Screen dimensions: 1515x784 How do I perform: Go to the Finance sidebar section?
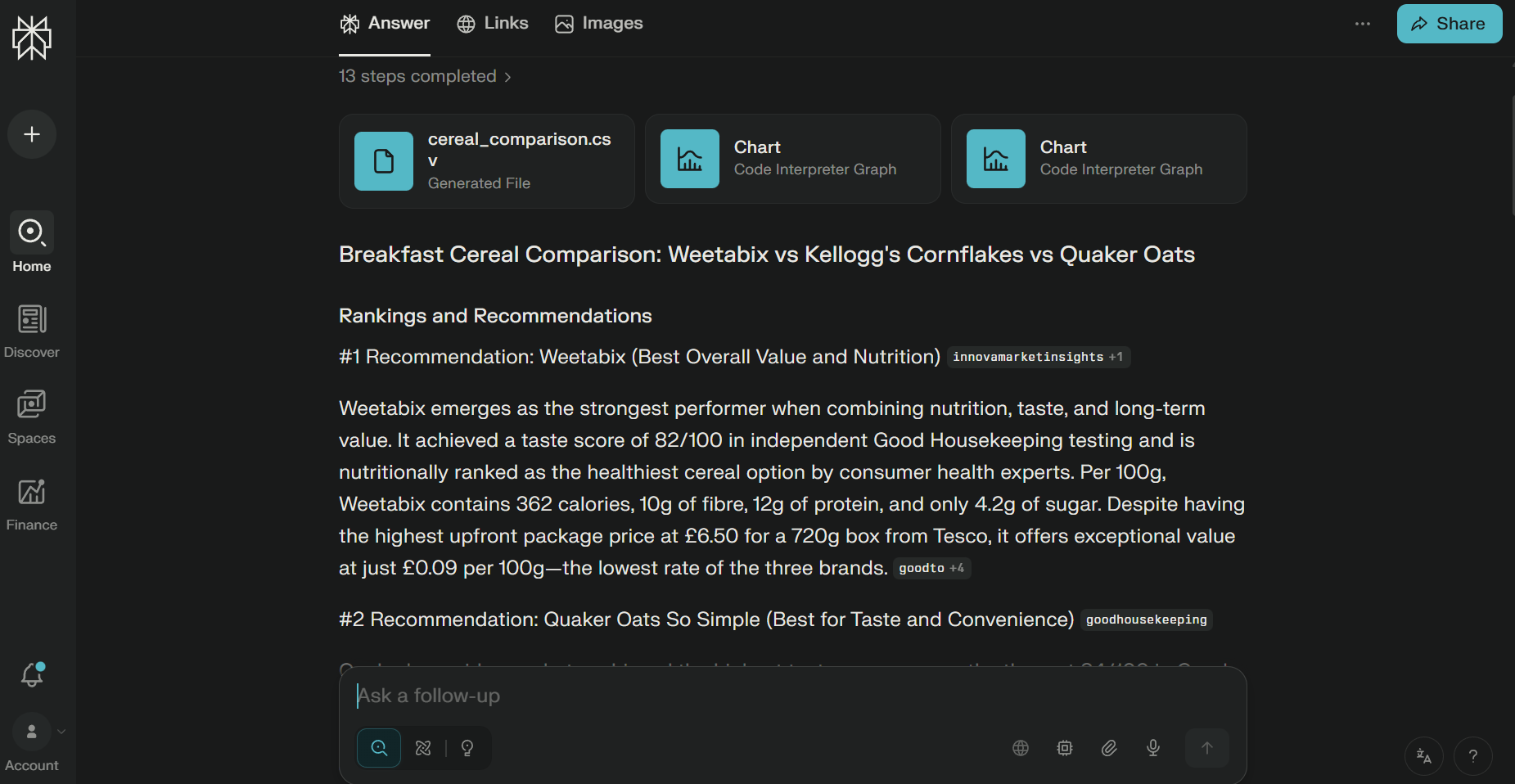32,504
